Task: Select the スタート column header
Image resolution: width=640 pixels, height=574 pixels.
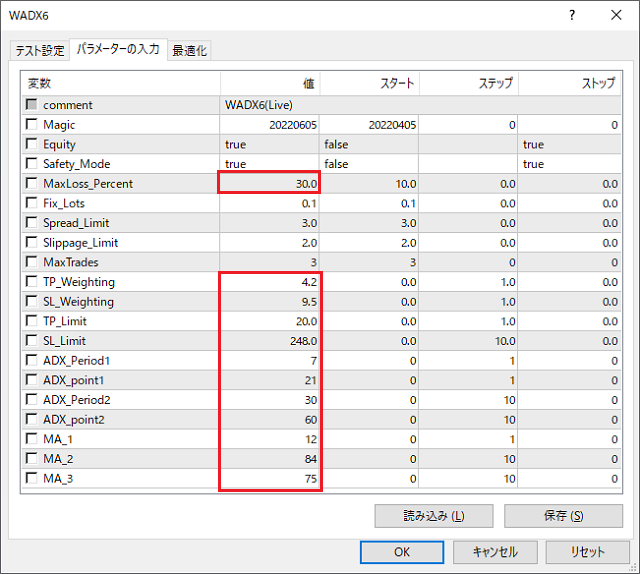Action: pyautogui.click(x=369, y=84)
